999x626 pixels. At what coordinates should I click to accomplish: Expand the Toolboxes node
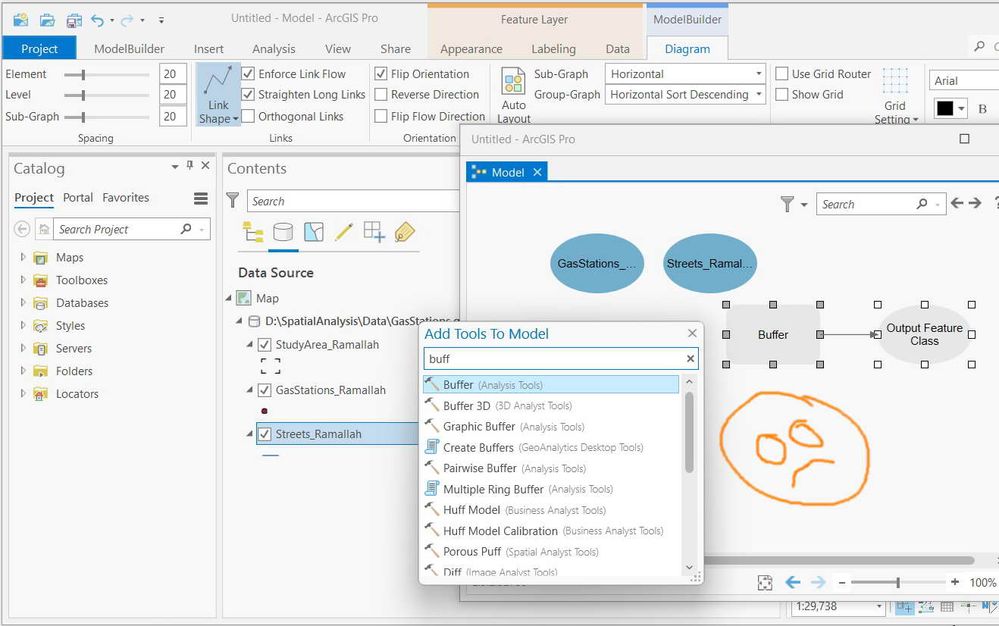pyautogui.click(x=23, y=280)
